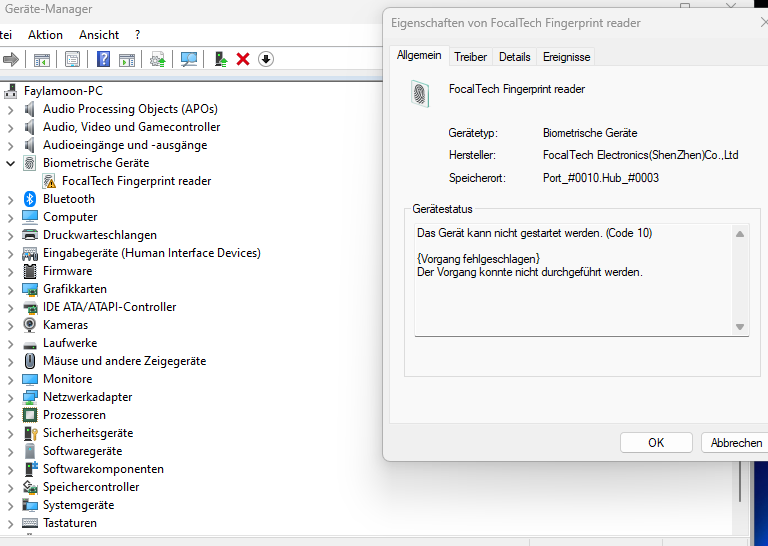The width and height of the screenshot is (768, 546).
Task: Click the Sicherheitsgeräte key icon
Action: 30,433
